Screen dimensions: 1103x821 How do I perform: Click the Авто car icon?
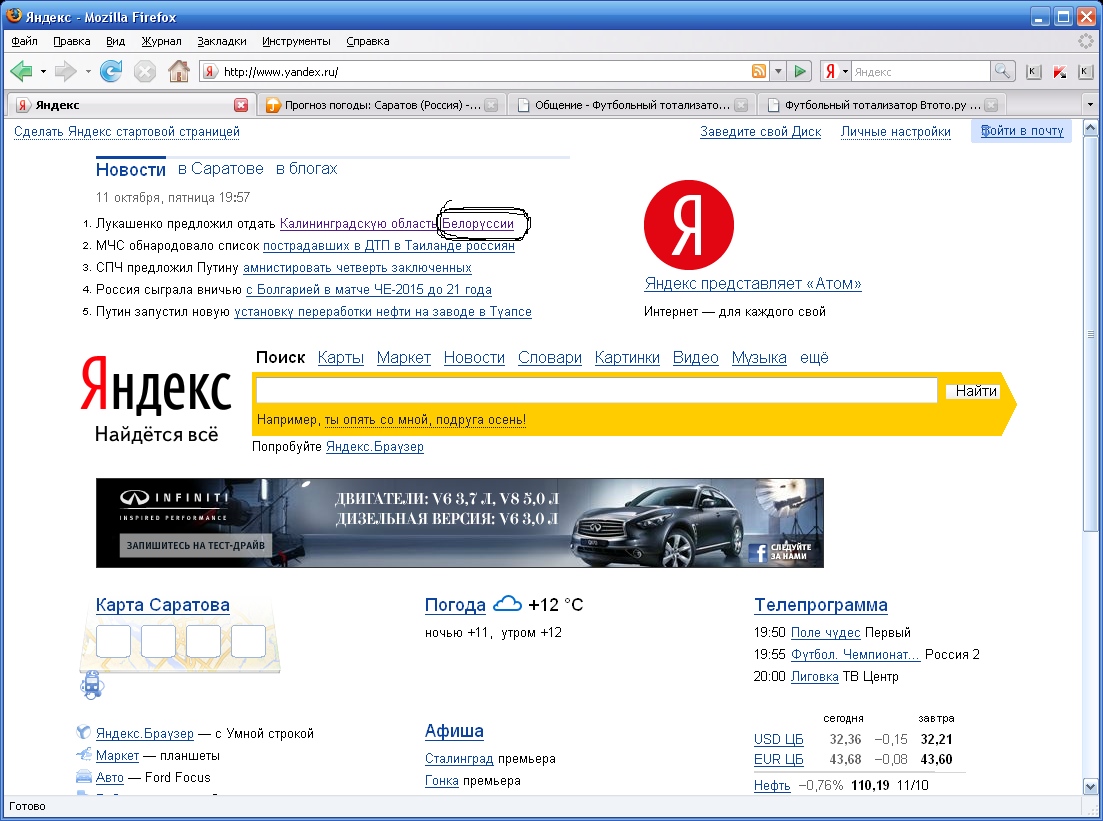coord(84,777)
